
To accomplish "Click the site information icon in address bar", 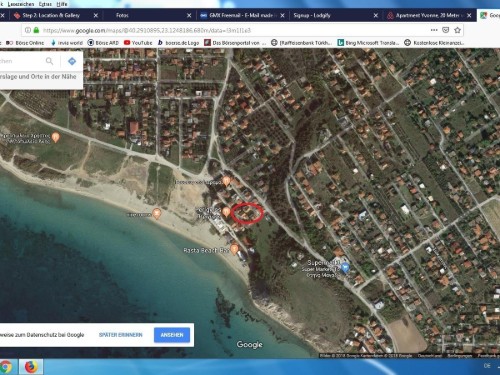I will pyautogui.click(x=28, y=30).
